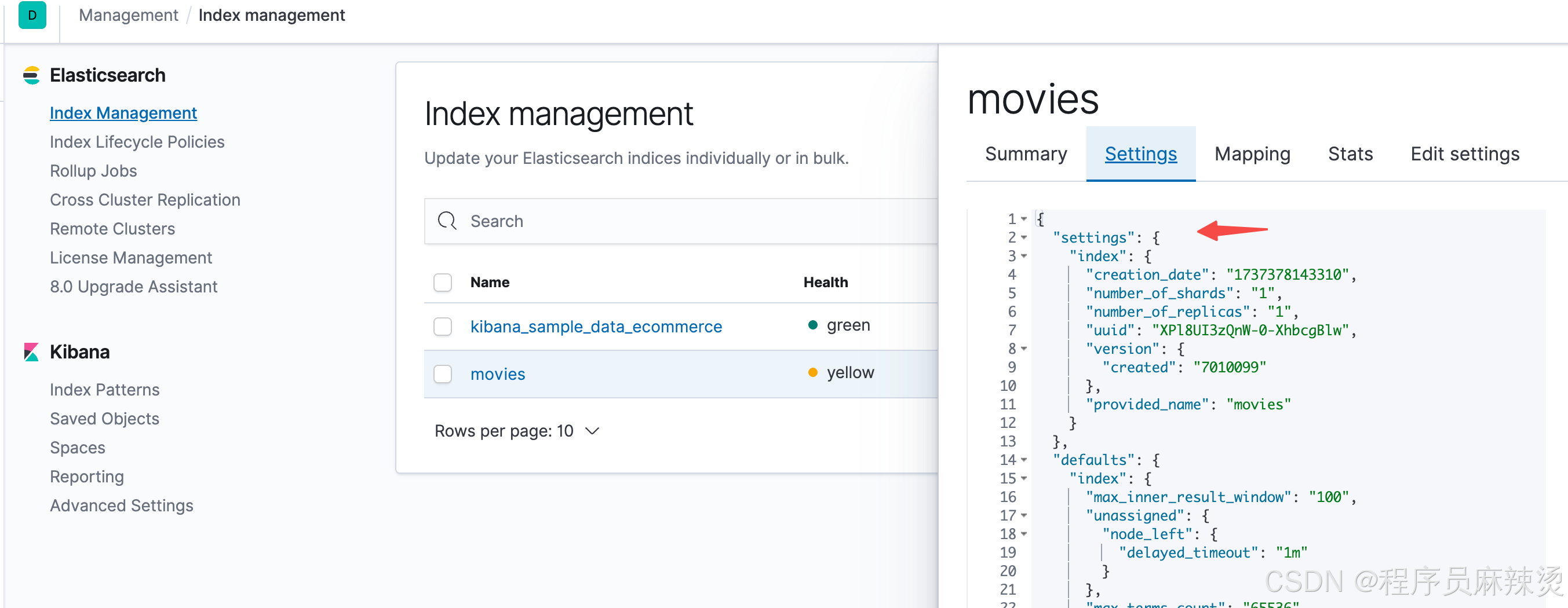Collapse JSON root at line 1

pyautogui.click(x=1024, y=219)
